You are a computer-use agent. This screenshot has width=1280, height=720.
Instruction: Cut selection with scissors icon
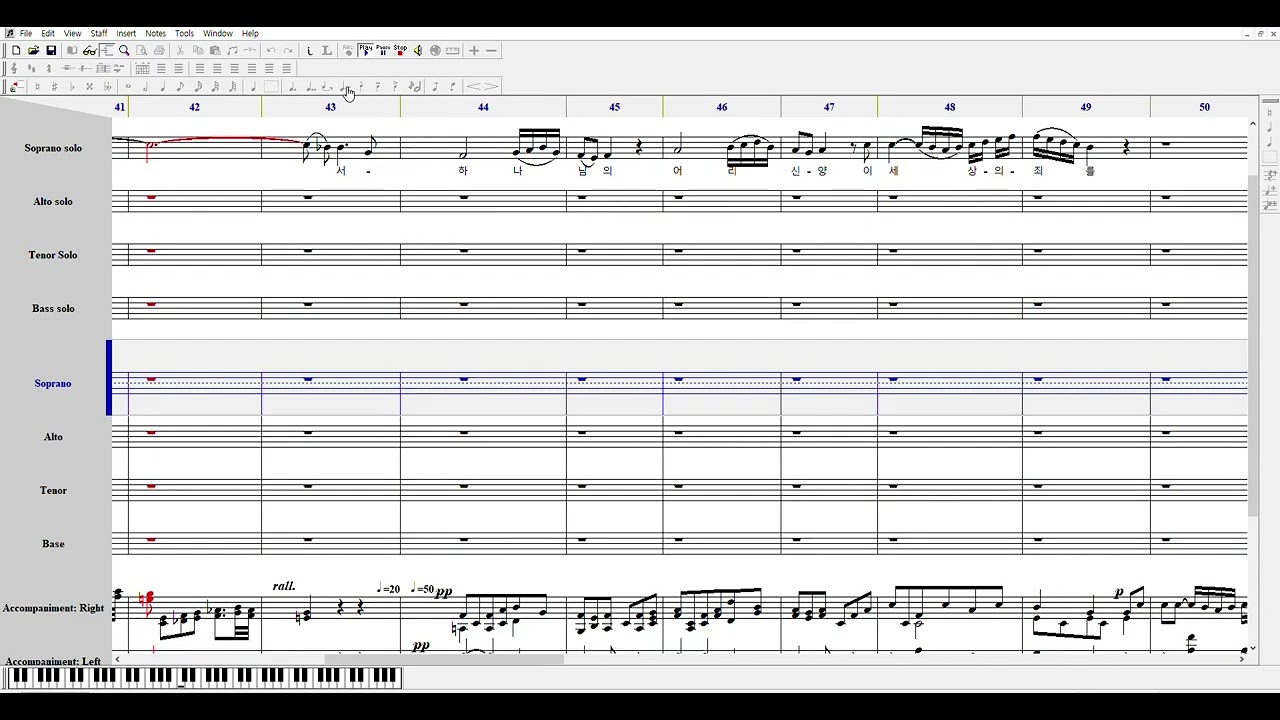pyautogui.click(x=180, y=50)
